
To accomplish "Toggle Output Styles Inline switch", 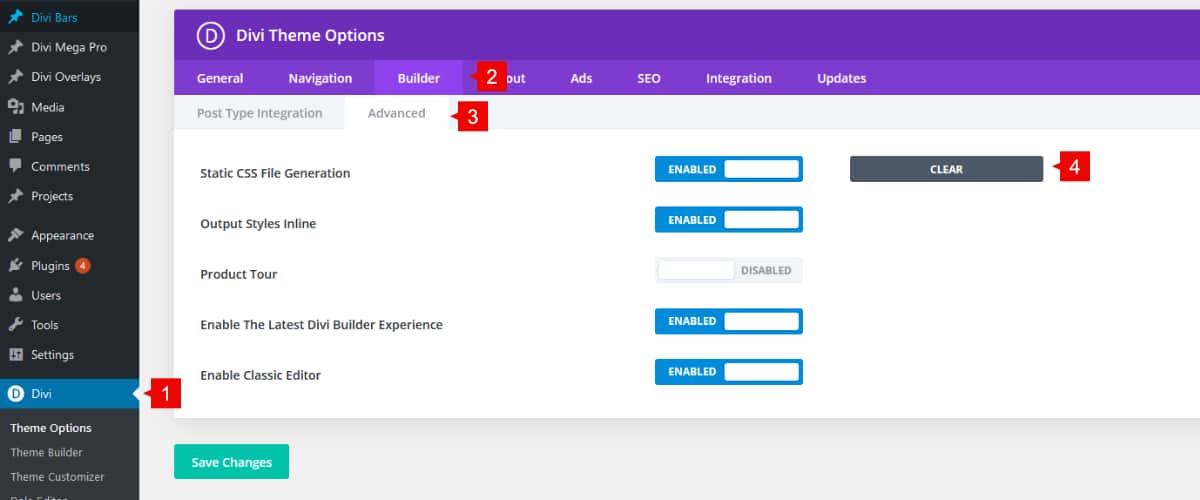I will pos(728,220).
